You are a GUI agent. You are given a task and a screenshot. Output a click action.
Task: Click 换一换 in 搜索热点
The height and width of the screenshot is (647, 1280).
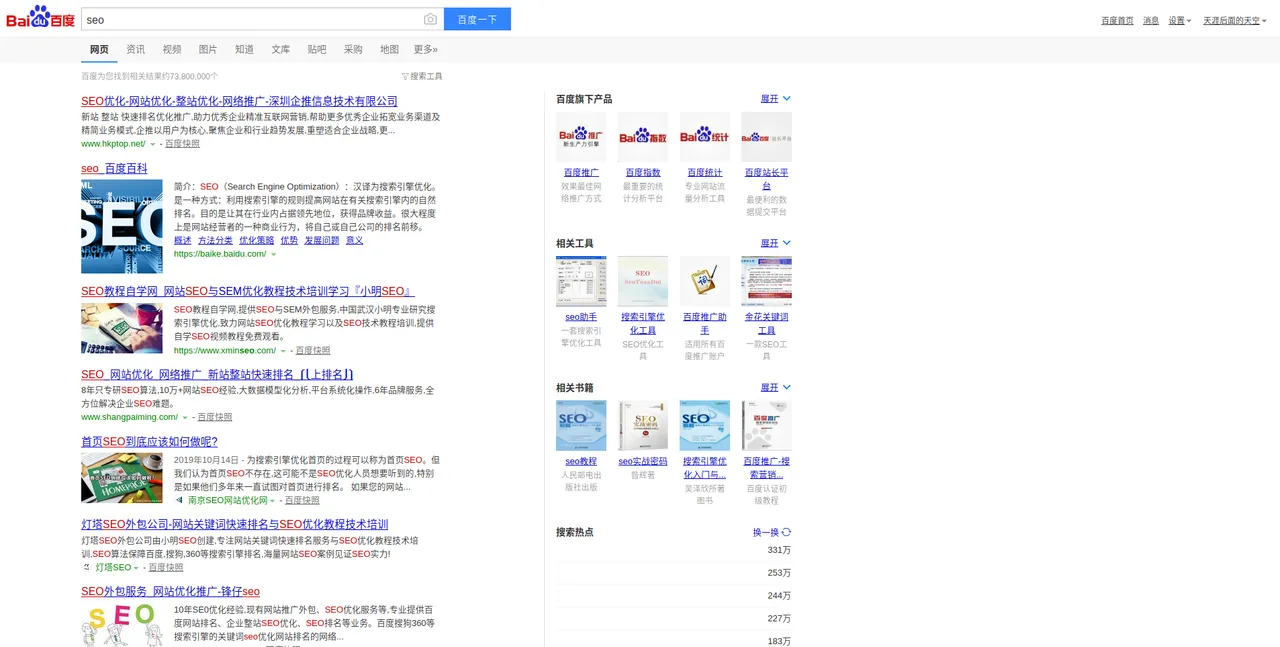[765, 532]
